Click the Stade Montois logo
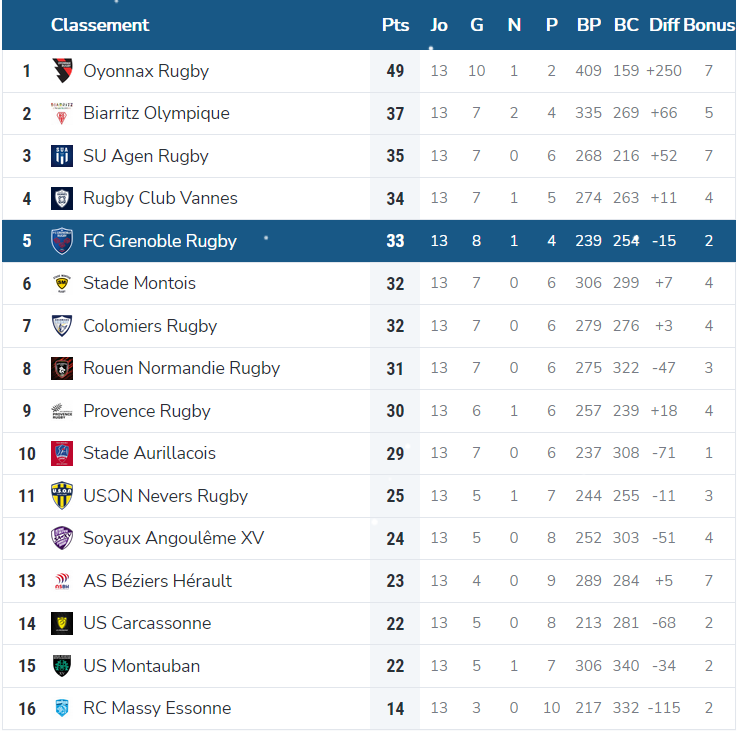Image resolution: width=737 pixels, height=731 pixels. (x=62, y=283)
